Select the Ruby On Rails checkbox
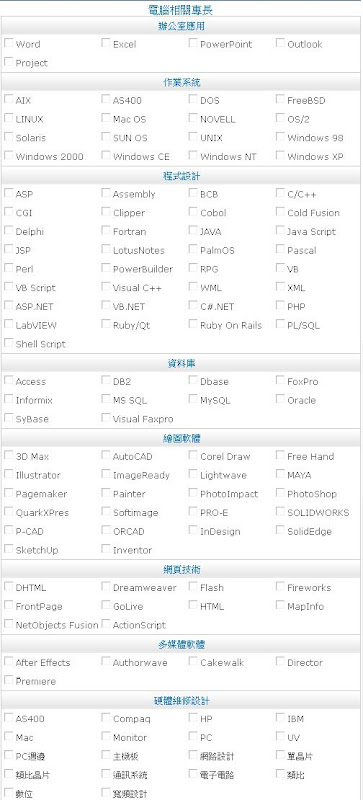This screenshot has width=363, height=800. pos(193,324)
